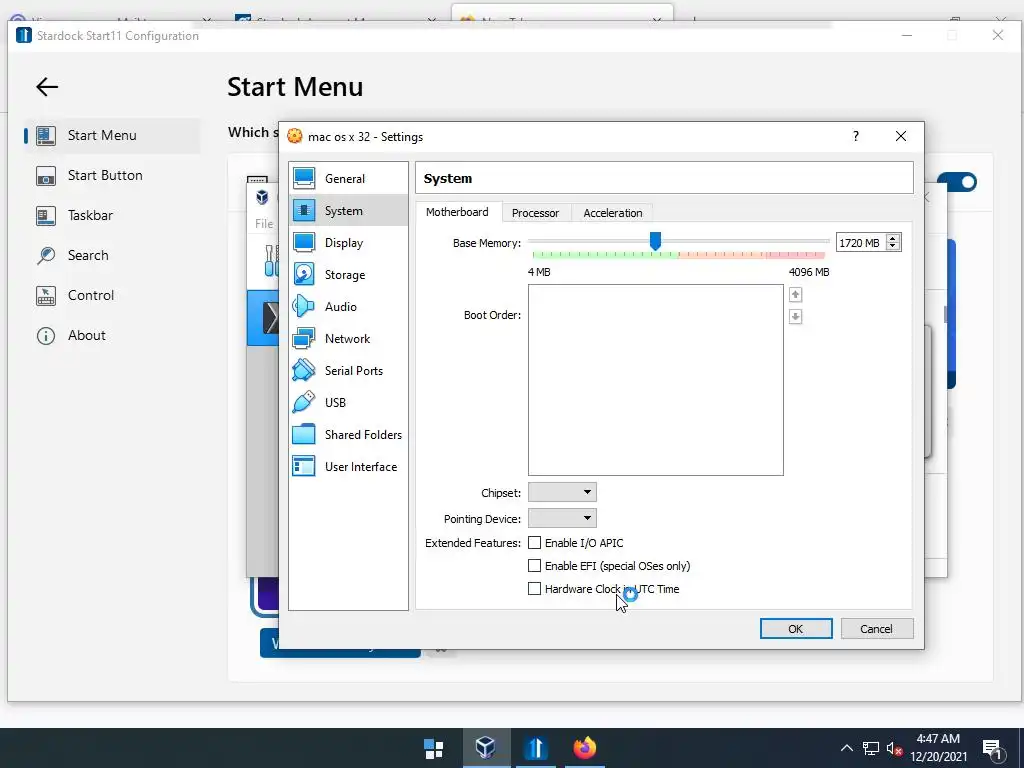
Task: Switch to Processor tab
Action: tap(536, 213)
